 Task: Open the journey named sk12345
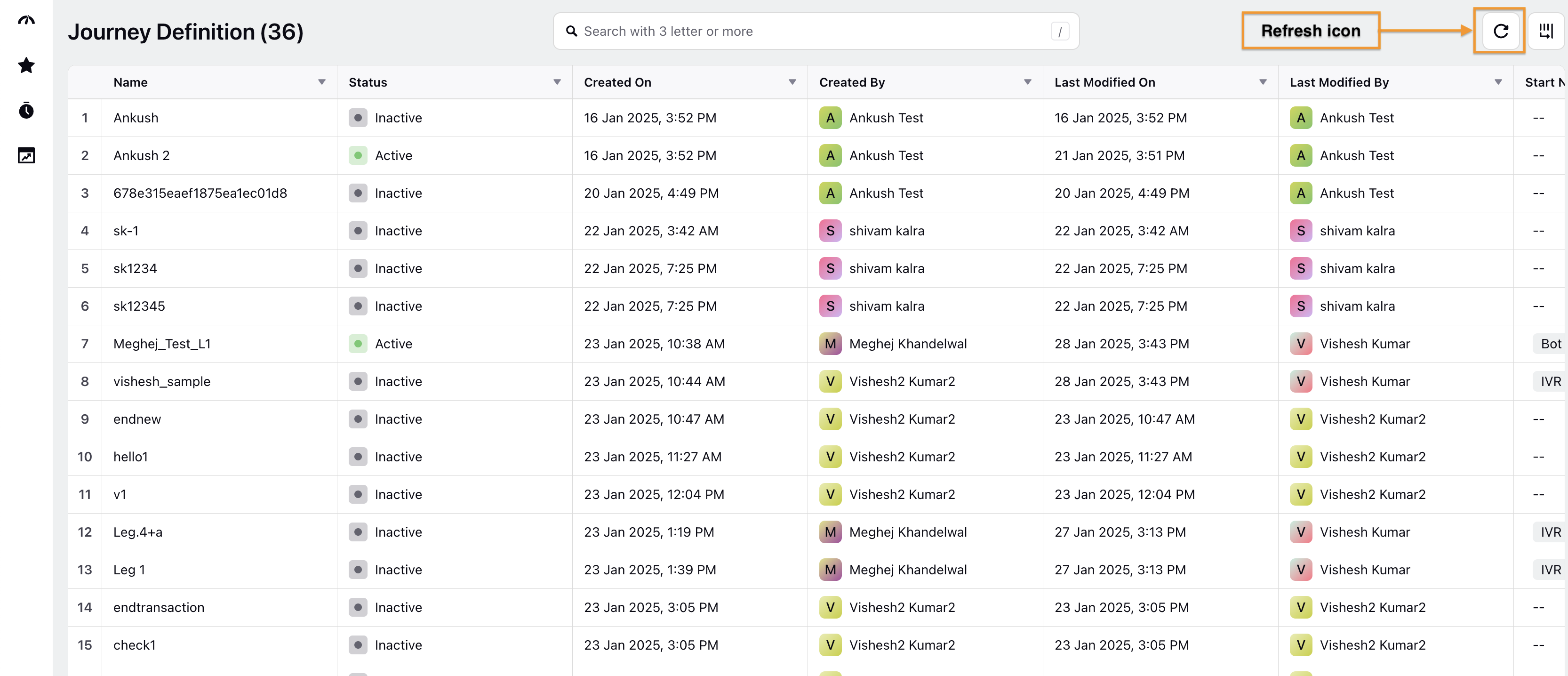point(139,306)
